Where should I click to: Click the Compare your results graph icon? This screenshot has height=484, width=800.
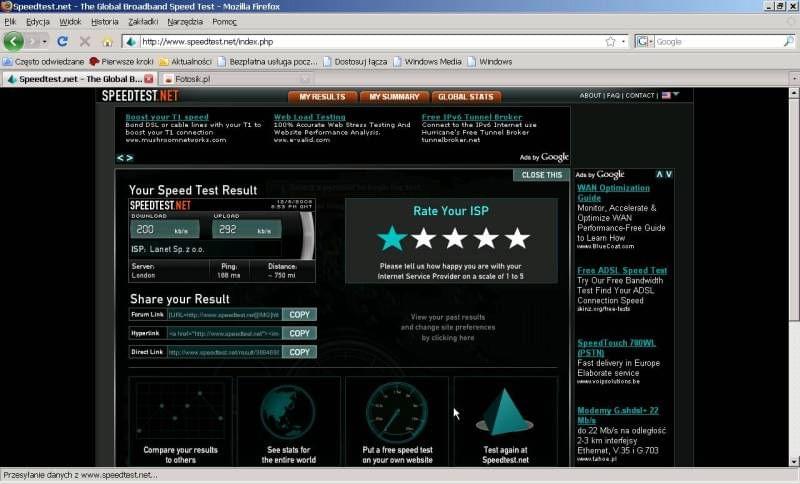click(x=180, y=410)
